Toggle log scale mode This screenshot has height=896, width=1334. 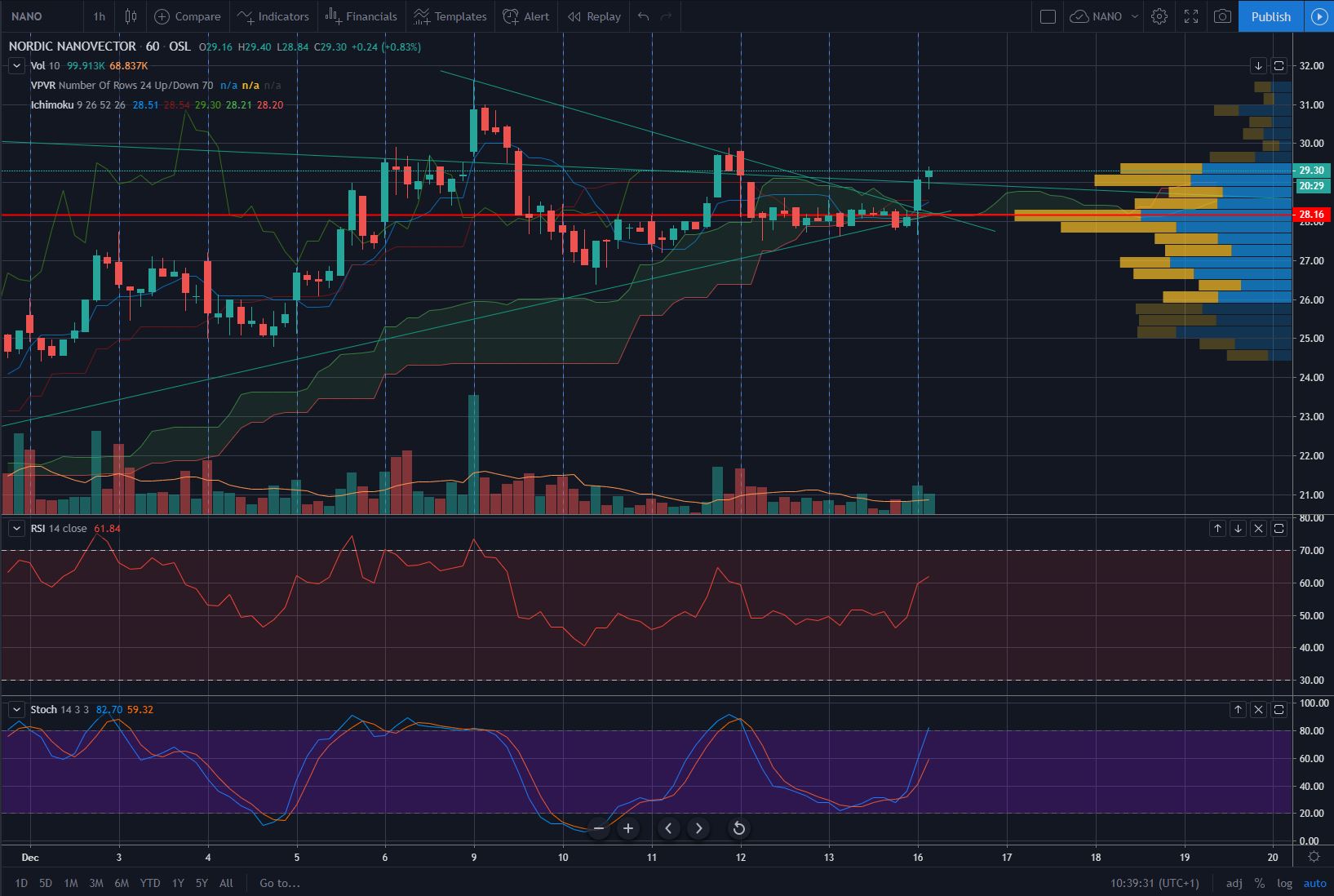tap(1285, 883)
